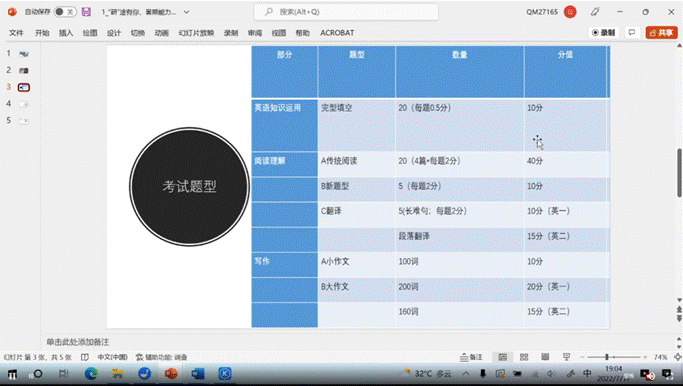683x386 pixels.
Task: Select slide 4 thumbnail
Action: click(24, 104)
